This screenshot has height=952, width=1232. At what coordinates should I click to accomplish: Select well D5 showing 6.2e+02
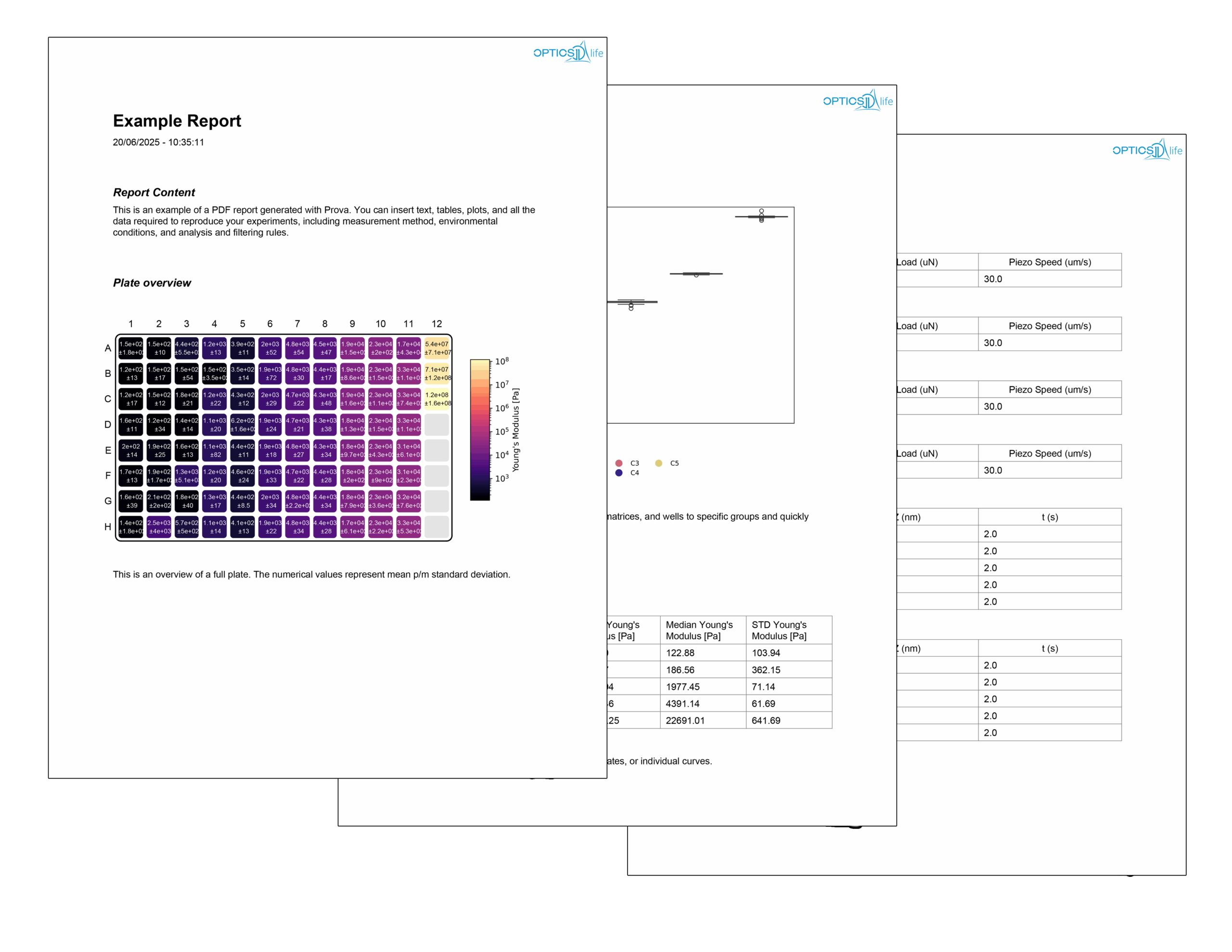[243, 425]
